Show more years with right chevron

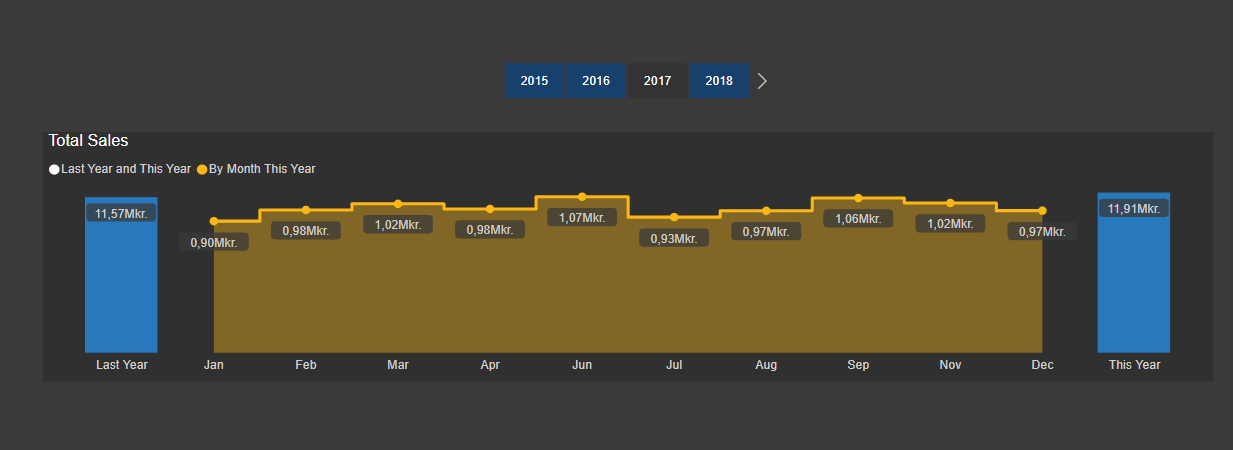tap(762, 81)
